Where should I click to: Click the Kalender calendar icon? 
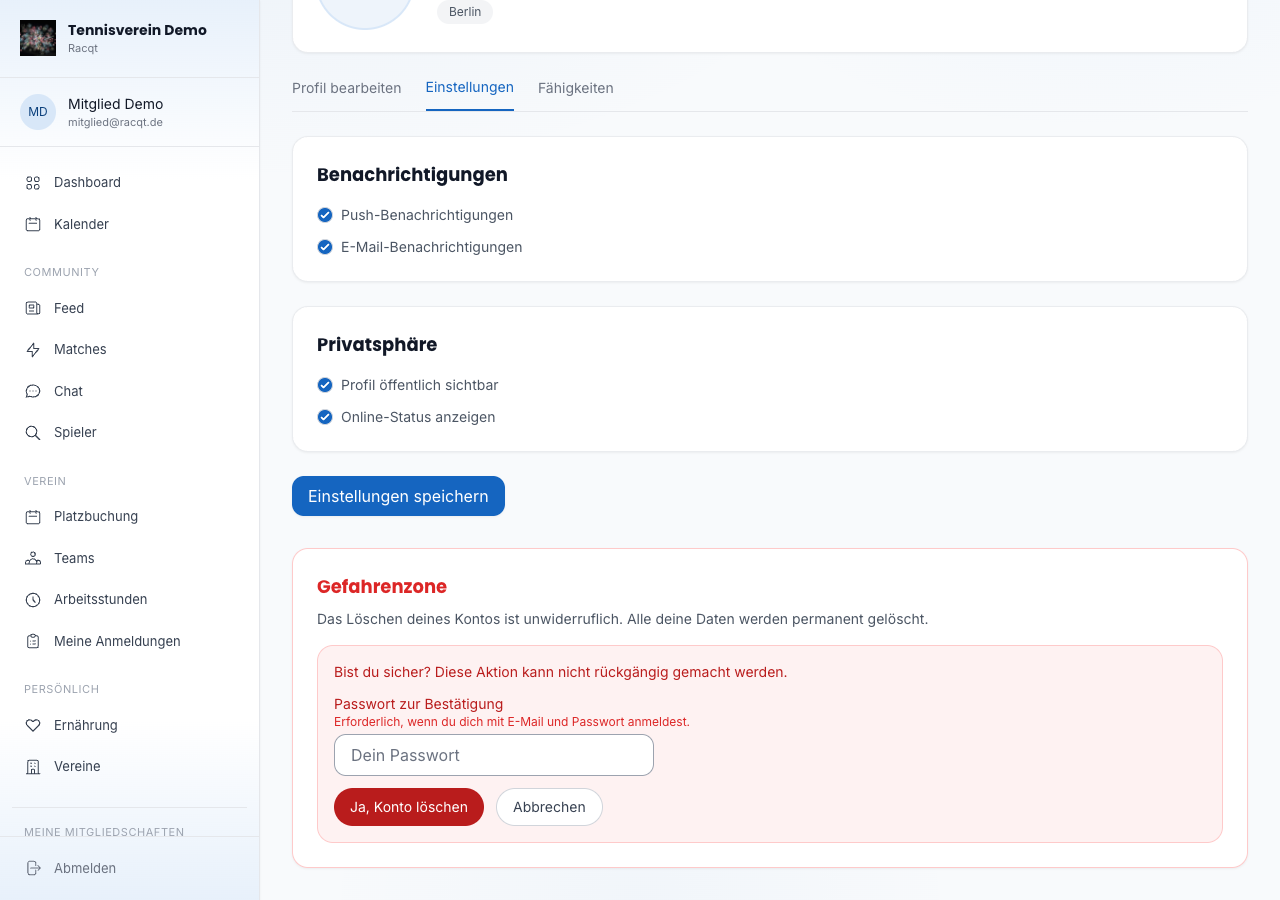(33, 224)
